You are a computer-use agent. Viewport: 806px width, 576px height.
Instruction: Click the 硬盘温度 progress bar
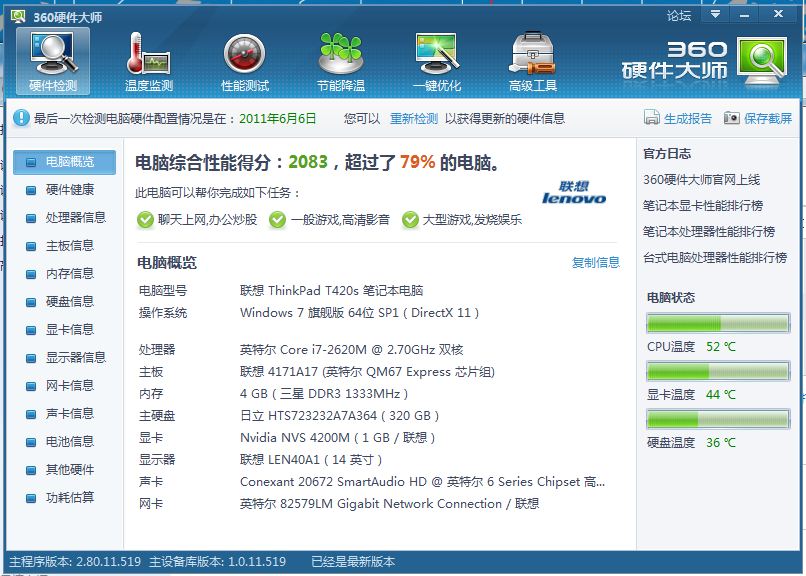[718, 419]
